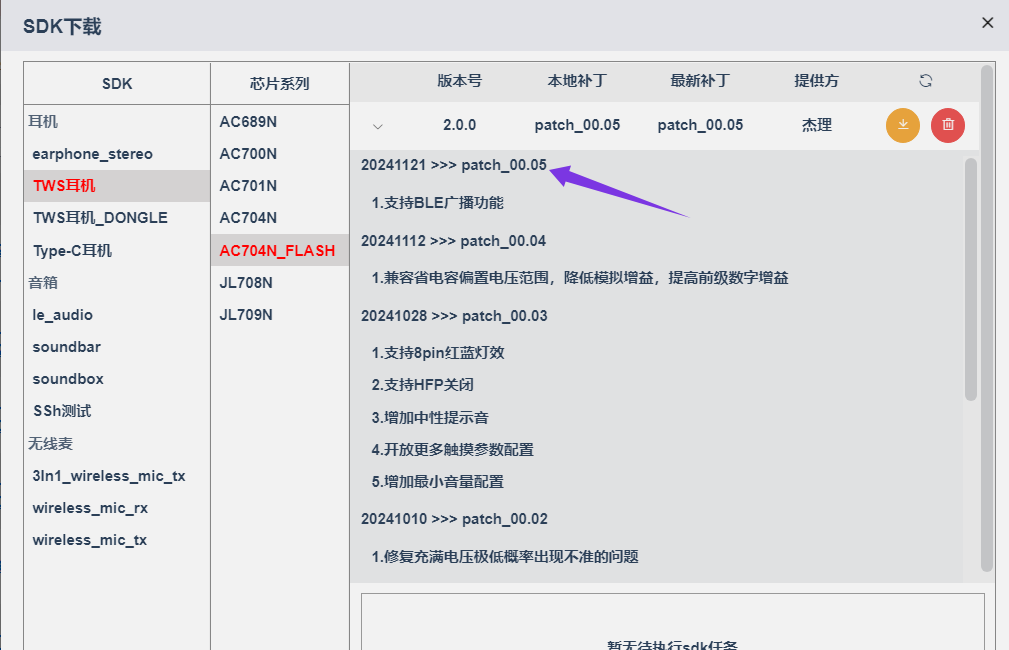Select earphone_stereo in the SDK list

(x=93, y=154)
